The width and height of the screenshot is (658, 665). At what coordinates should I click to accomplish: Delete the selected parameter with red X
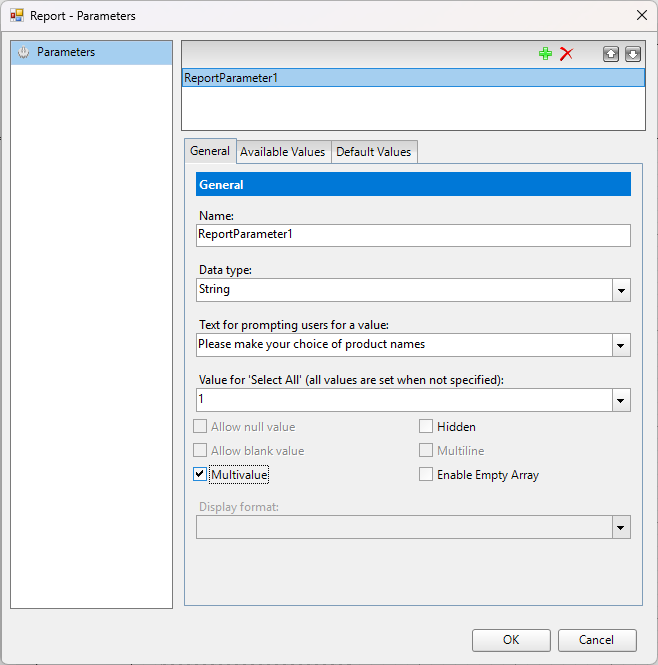[566, 54]
